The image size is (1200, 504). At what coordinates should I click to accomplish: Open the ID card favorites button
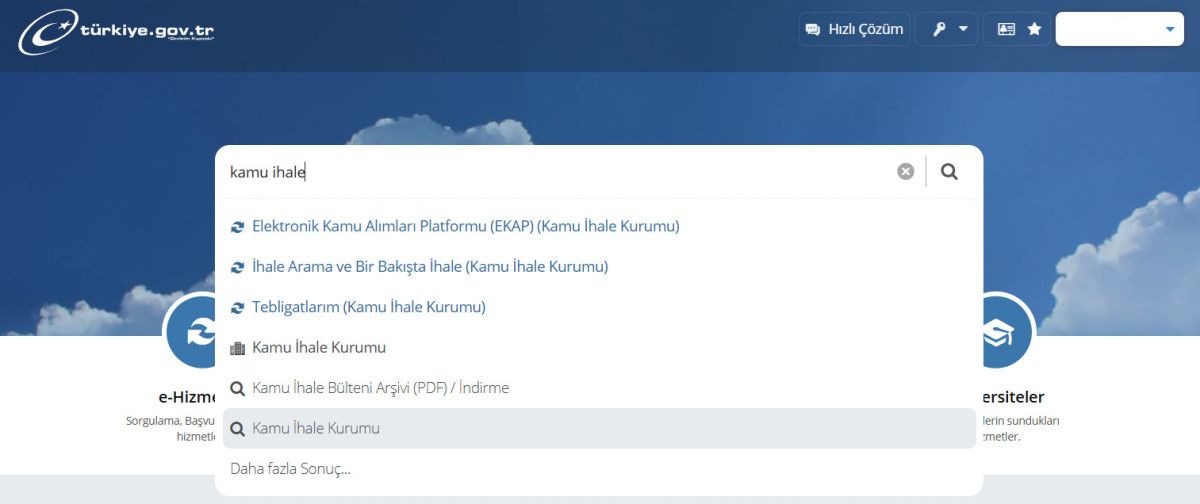[1007, 29]
